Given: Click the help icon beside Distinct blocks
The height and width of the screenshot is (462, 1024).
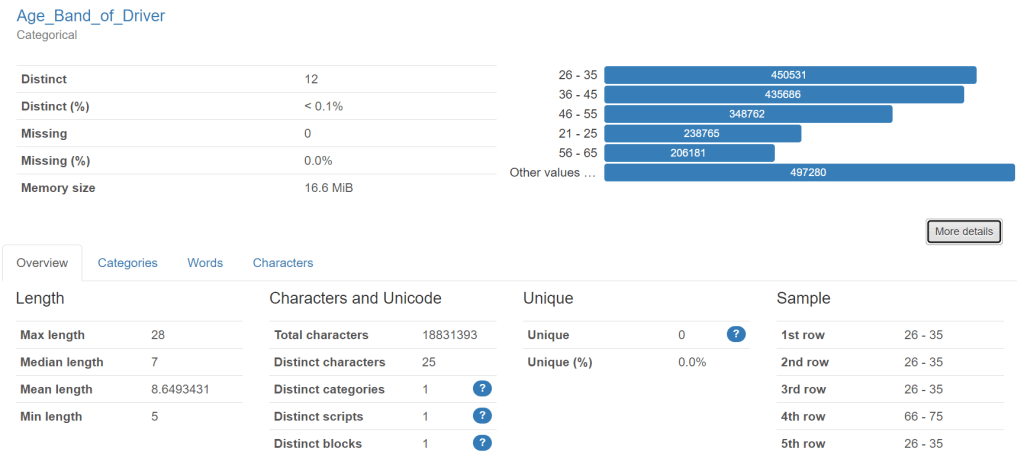Looking at the screenshot, I should 482,443.
